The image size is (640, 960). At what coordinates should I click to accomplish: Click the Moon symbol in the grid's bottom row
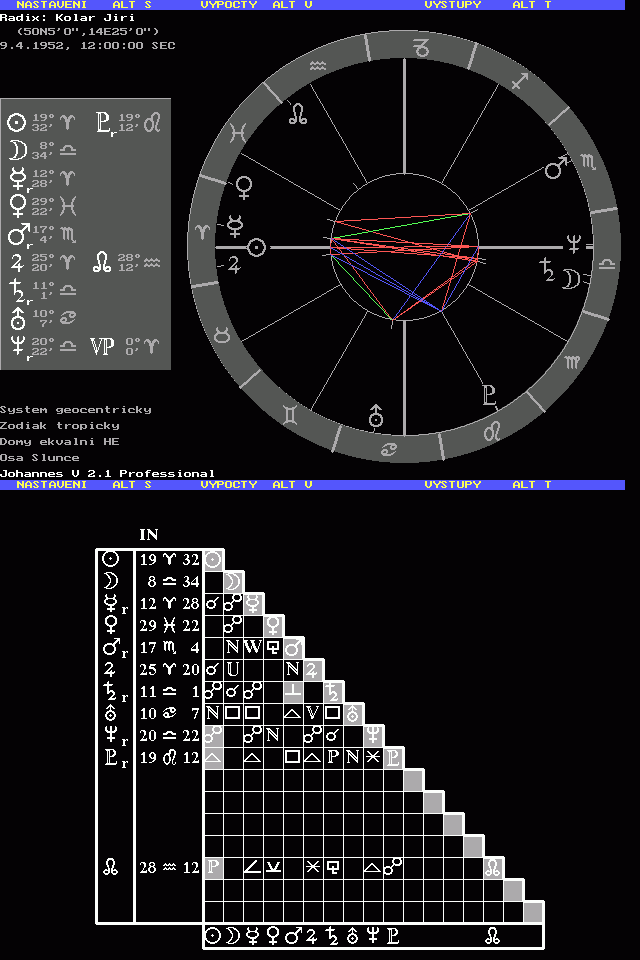[232, 936]
